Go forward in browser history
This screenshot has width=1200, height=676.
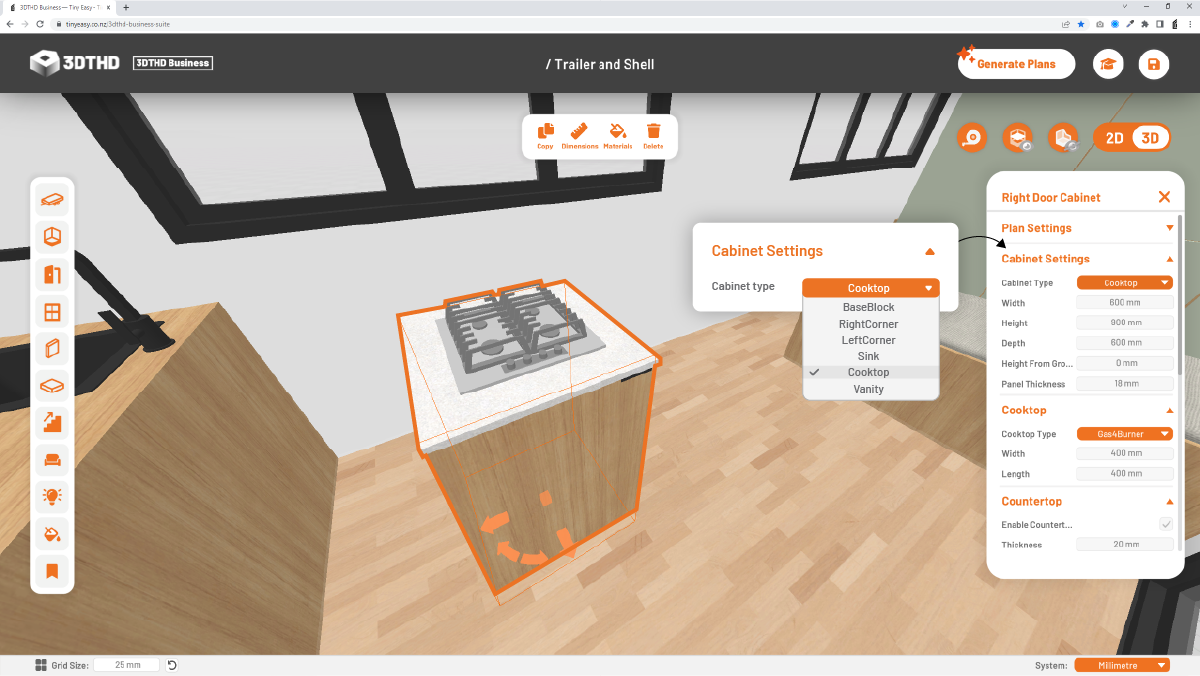tap(25, 23)
